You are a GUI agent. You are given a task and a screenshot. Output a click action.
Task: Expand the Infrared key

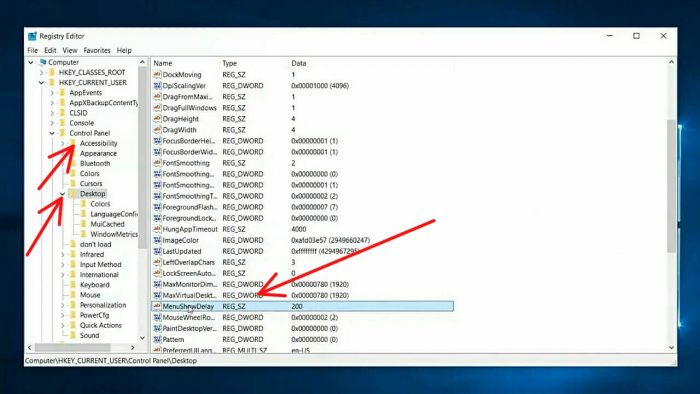[62, 255]
